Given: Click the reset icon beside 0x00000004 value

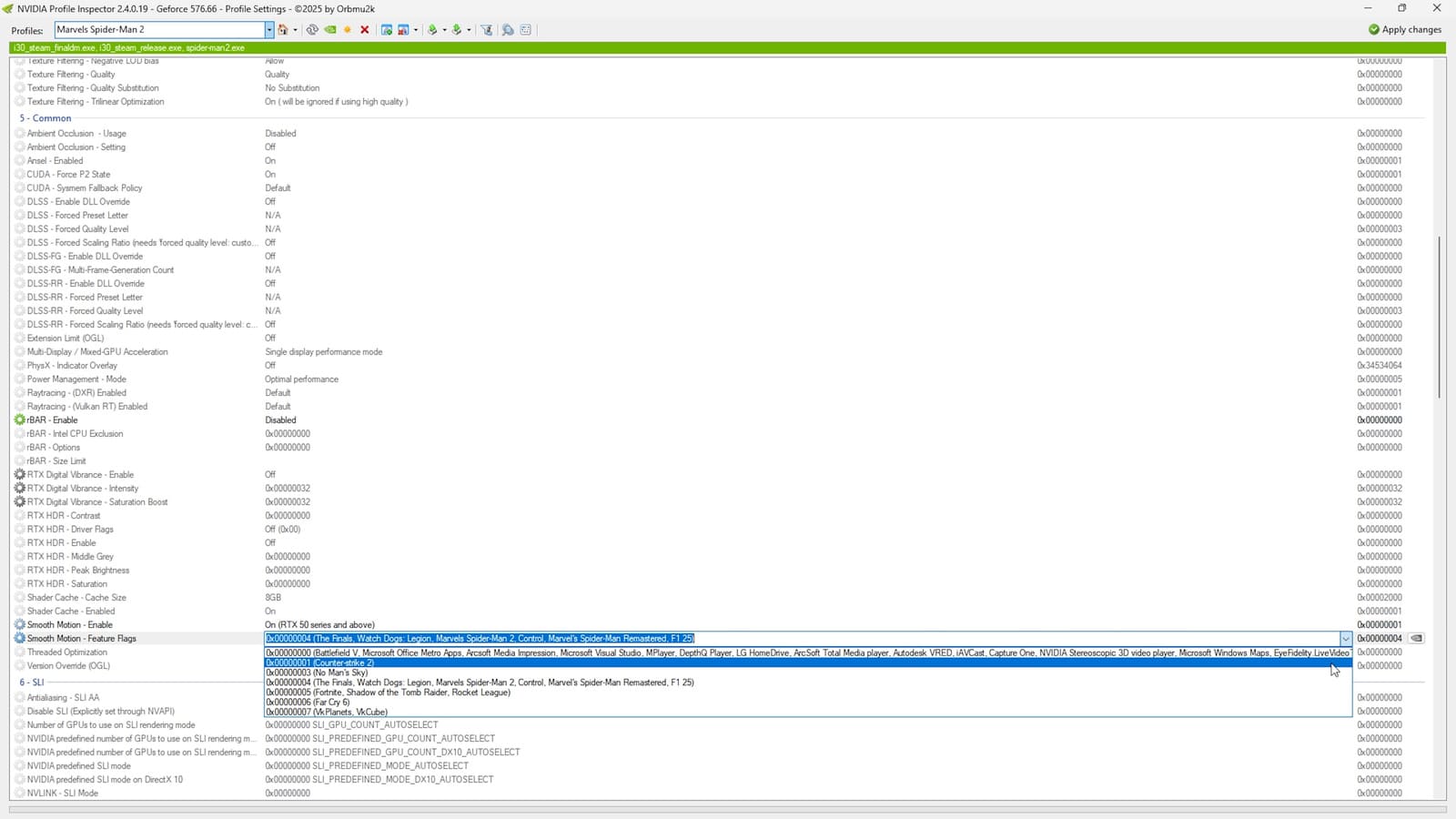Looking at the screenshot, I should [x=1416, y=639].
